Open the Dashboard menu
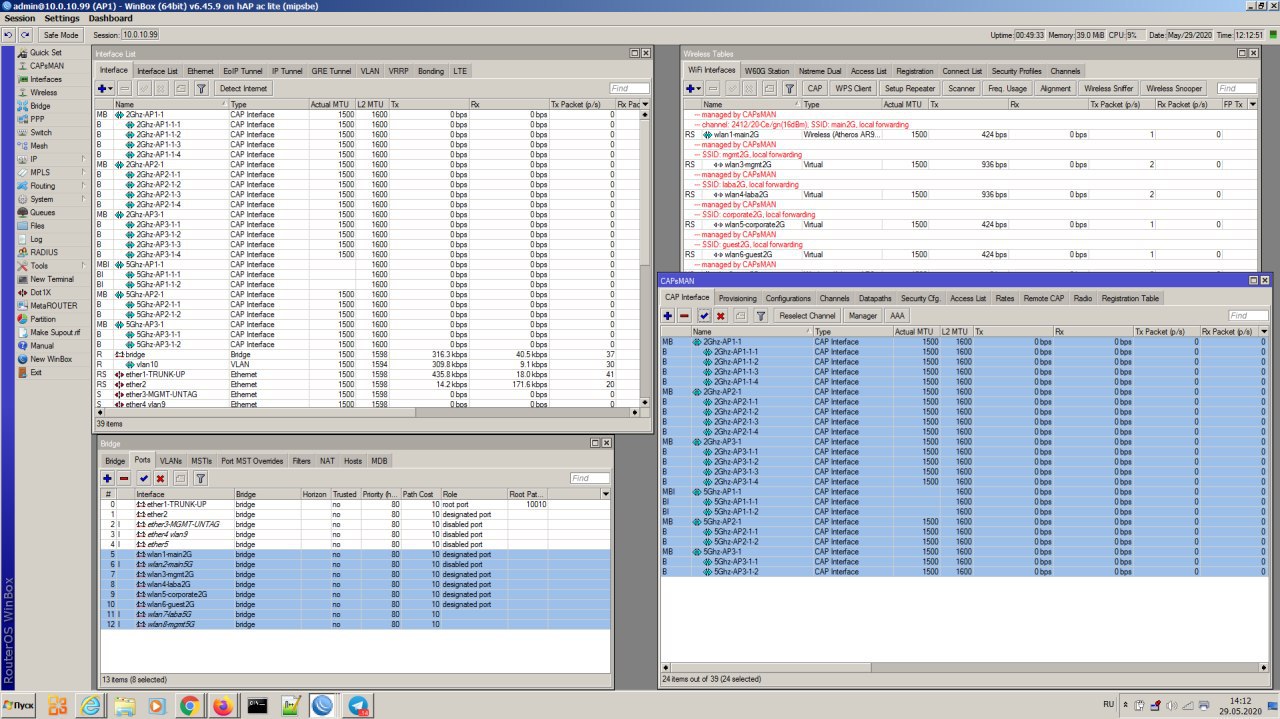1280x719 pixels. (x=110, y=18)
